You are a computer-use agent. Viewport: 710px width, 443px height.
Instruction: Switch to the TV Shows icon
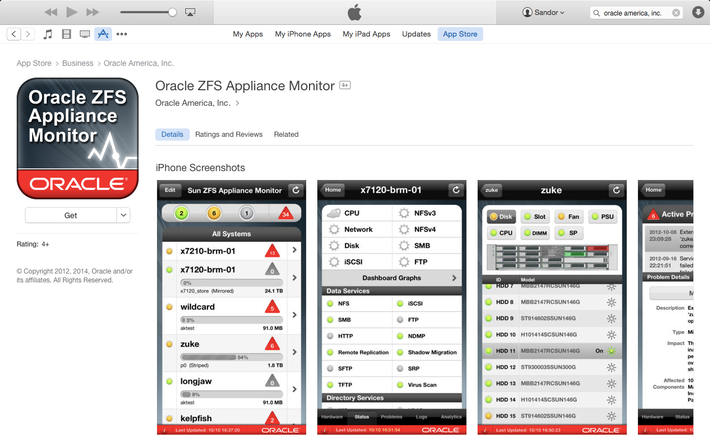point(85,34)
